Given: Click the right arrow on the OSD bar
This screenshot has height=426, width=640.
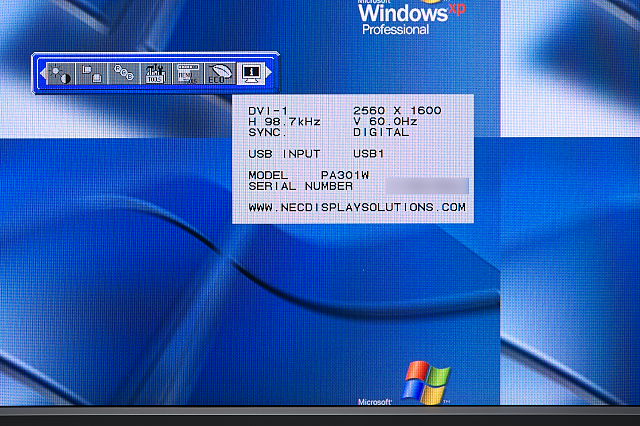Looking at the screenshot, I should 269,74.
